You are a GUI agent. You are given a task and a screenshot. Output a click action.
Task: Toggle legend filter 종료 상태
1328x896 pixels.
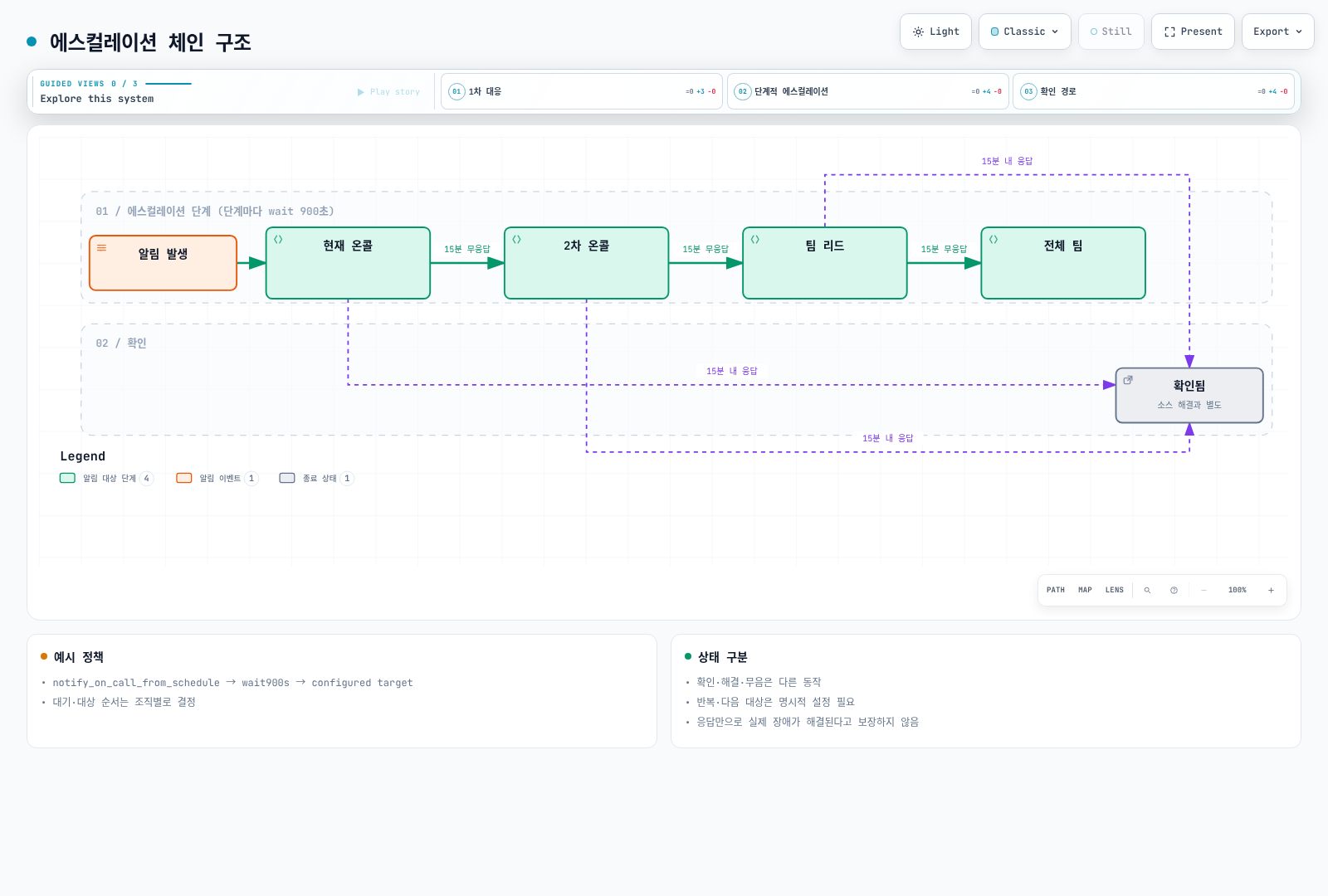click(316, 479)
